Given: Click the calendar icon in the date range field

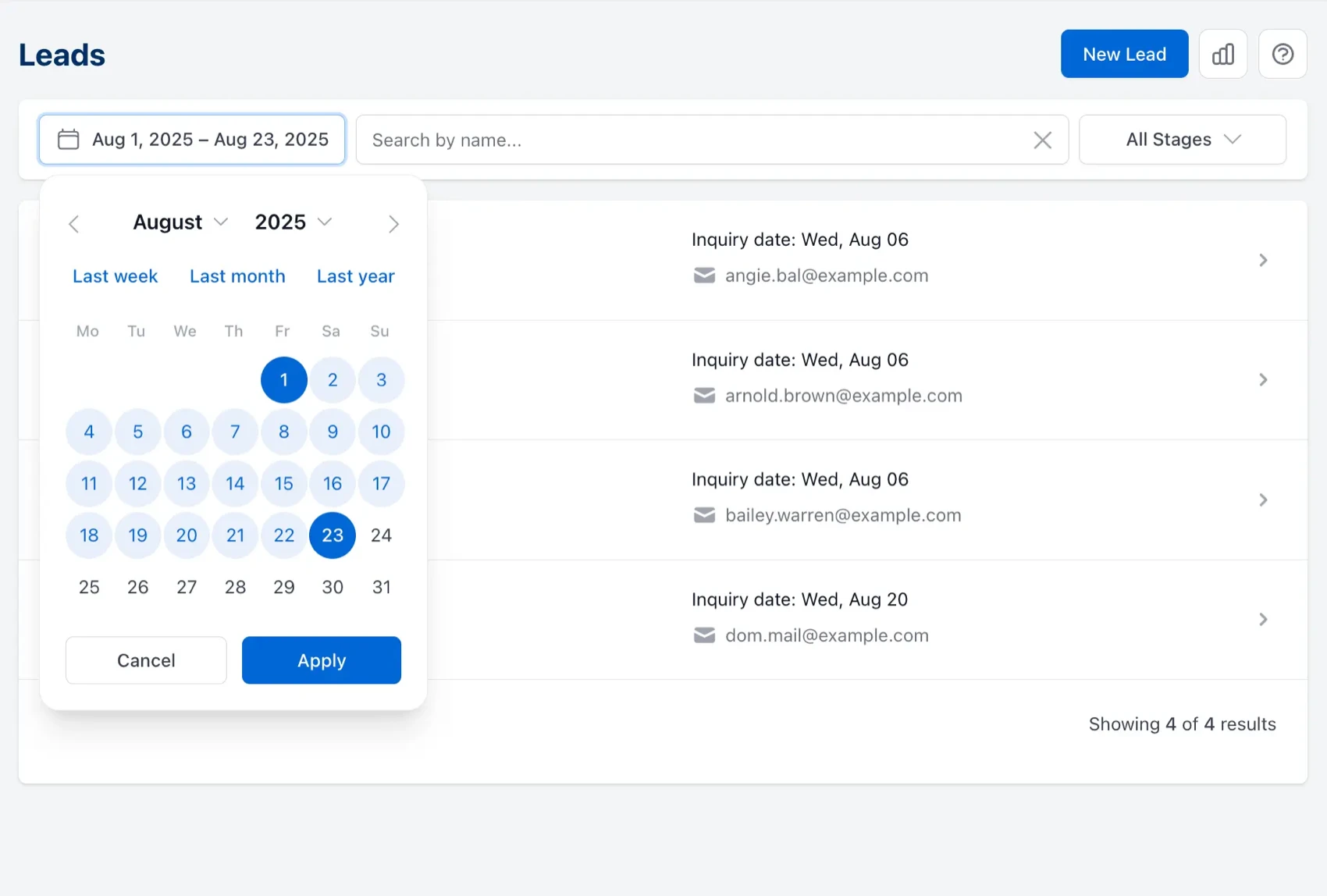Looking at the screenshot, I should pos(68,139).
